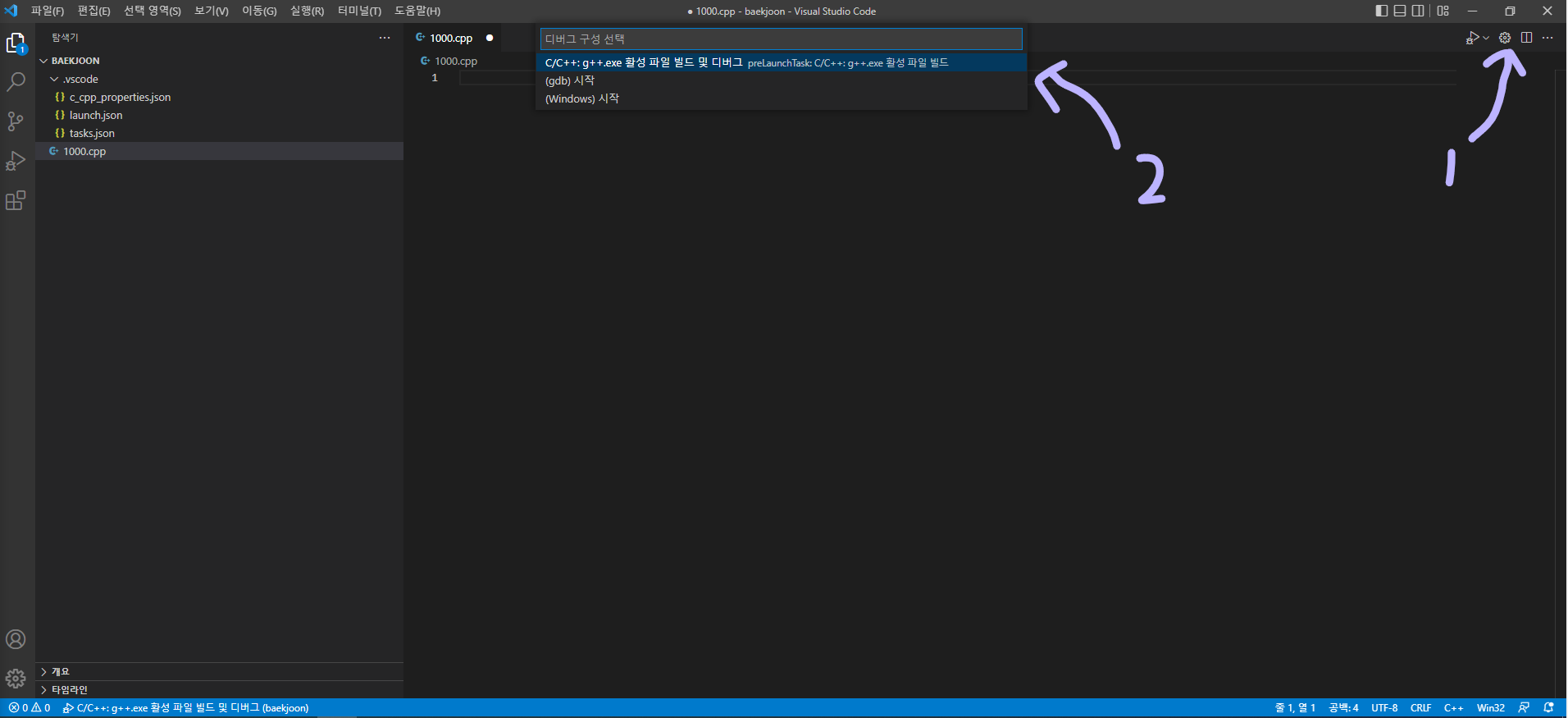This screenshot has height=718, width=1568.
Task: Collapse the BAEKJOON workspace folder
Action: click(x=219, y=61)
